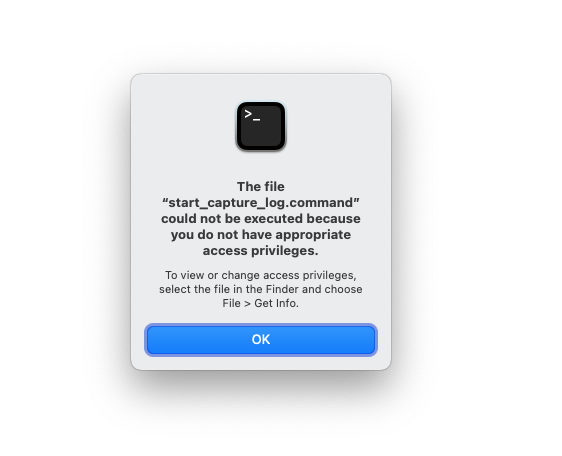Dismiss the alert with the OK button
The width and height of the screenshot is (562, 456).
click(261, 339)
